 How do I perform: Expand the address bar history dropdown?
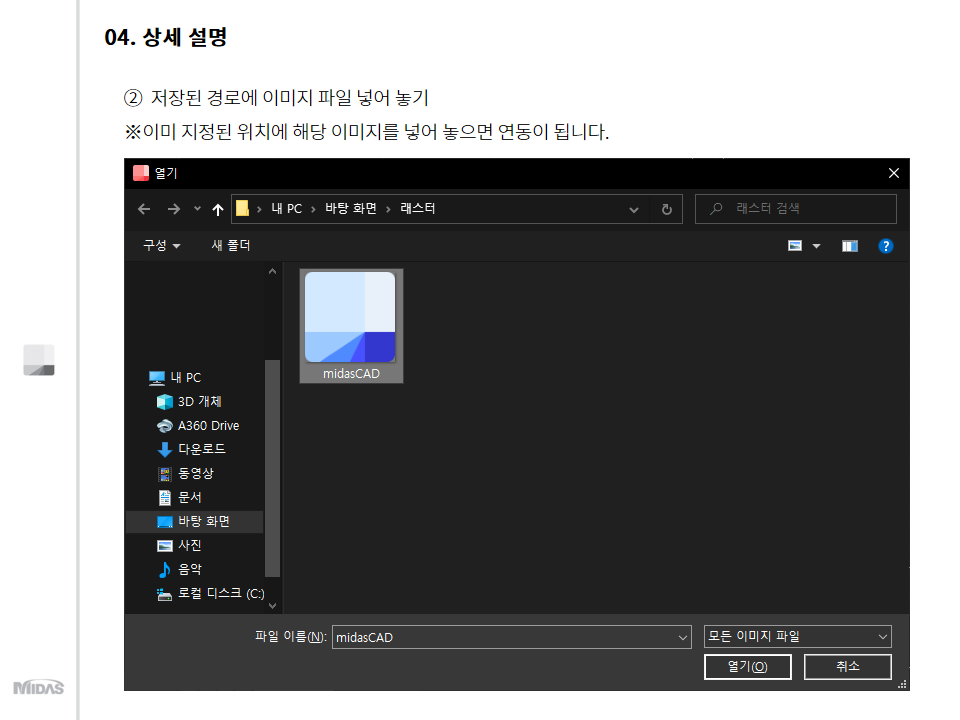(634, 210)
